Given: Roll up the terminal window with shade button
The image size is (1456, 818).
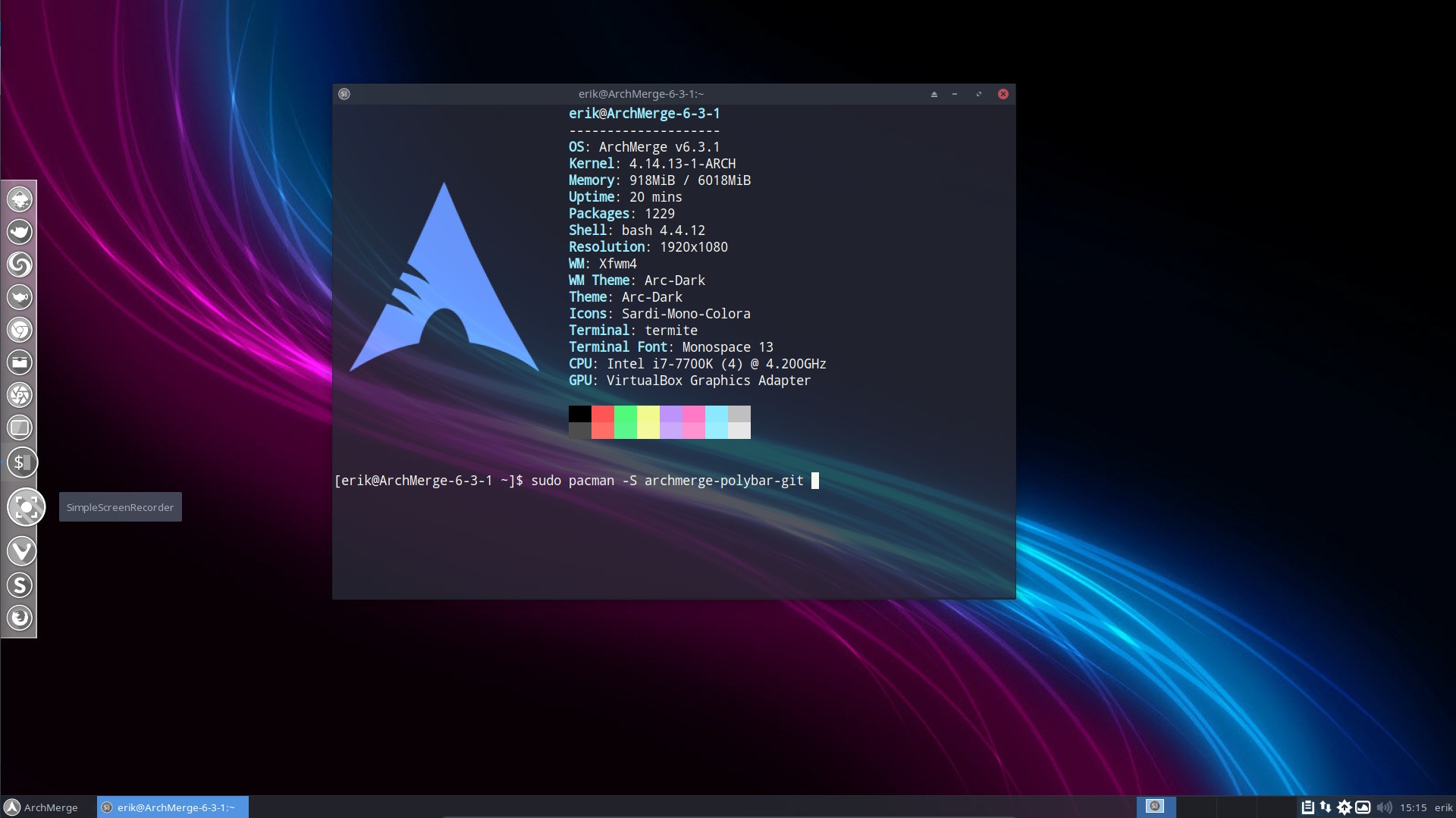Looking at the screenshot, I should pyautogui.click(x=934, y=94).
